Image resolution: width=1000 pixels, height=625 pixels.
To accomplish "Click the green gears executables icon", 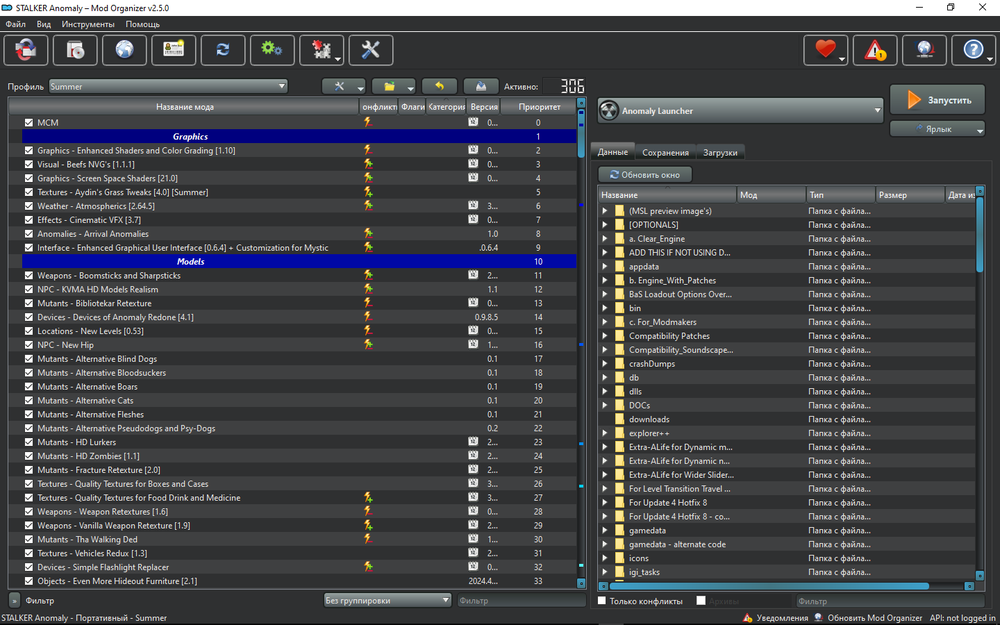I will click(271, 49).
